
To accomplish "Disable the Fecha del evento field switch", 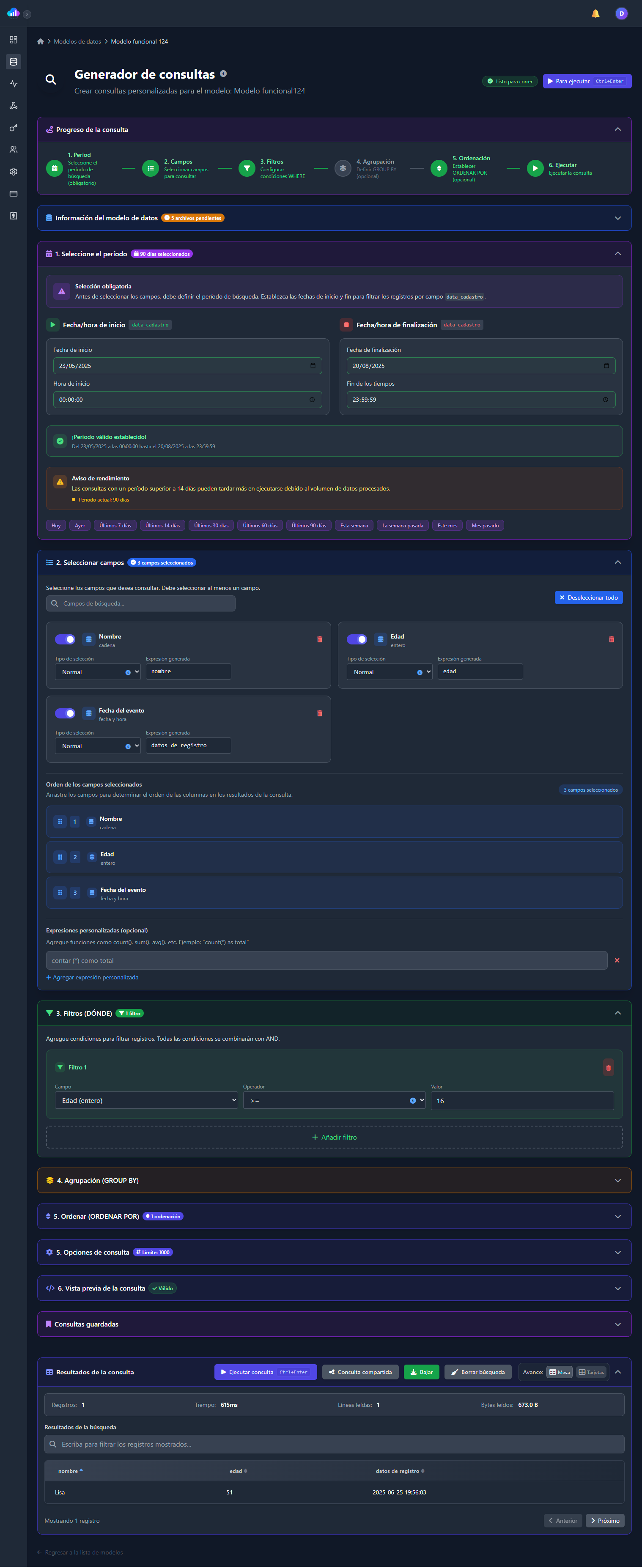I will point(65,713).
